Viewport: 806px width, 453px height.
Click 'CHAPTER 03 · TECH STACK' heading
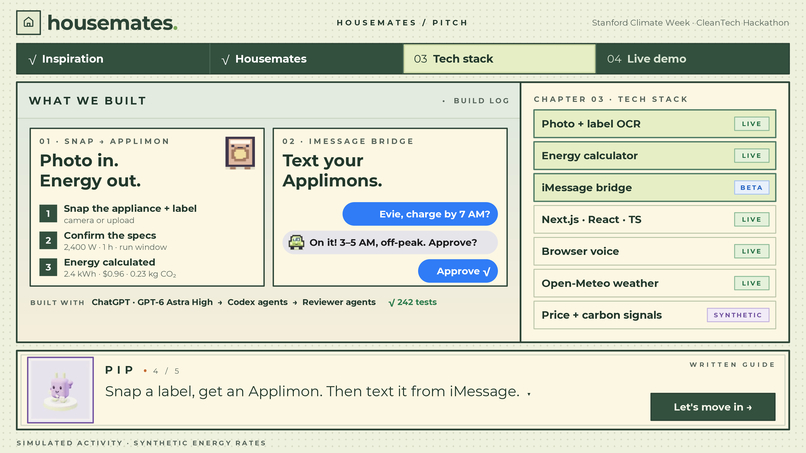click(x=611, y=99)
